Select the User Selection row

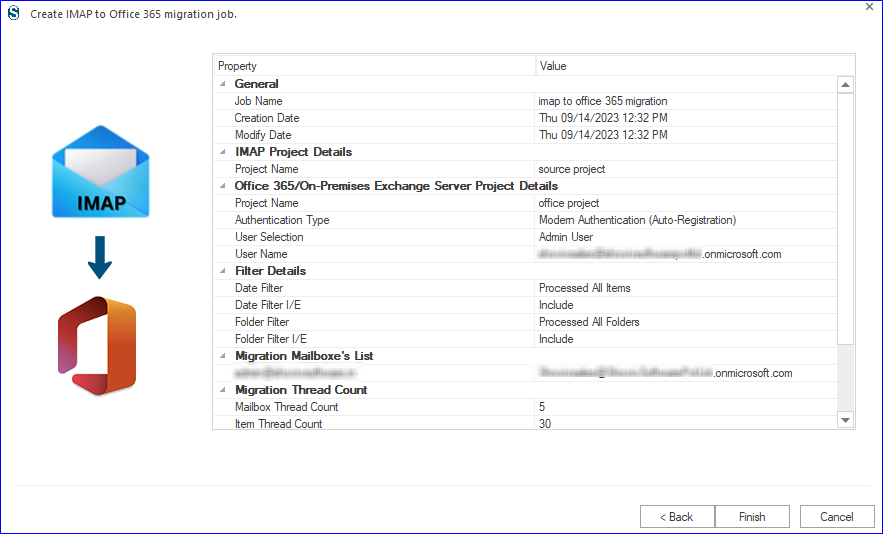526,237
